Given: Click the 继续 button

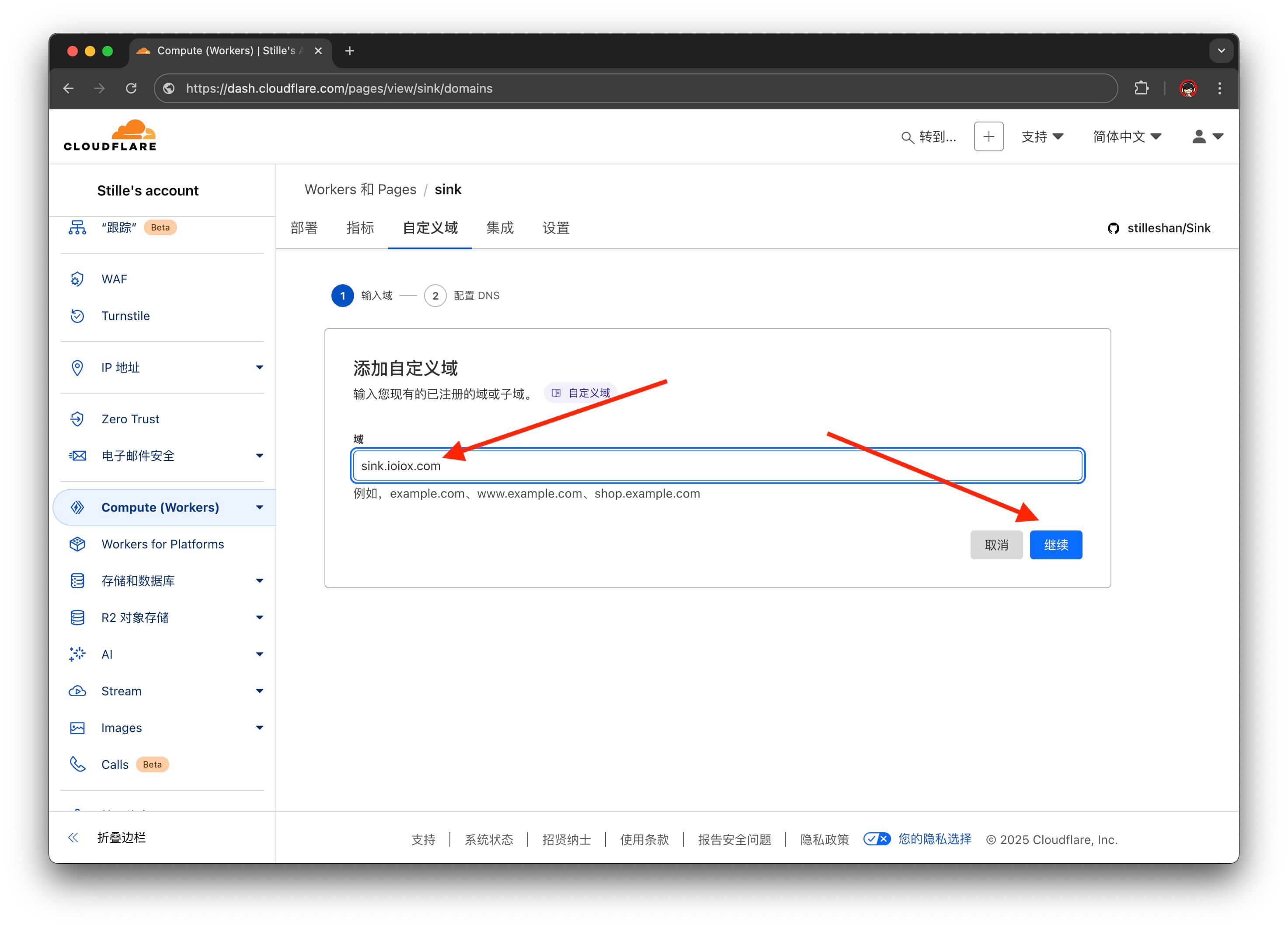Looking at the screenshot, I should 1056,544.
